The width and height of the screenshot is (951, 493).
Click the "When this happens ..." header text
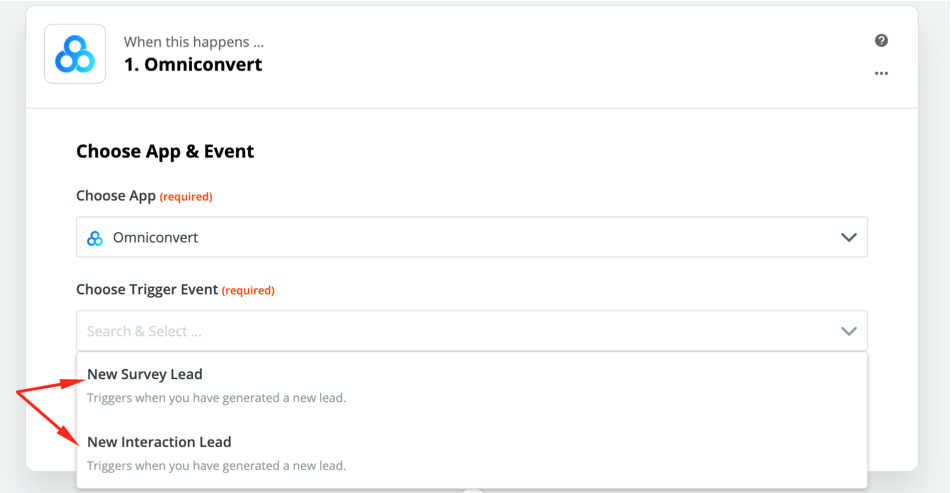[194, 42]
